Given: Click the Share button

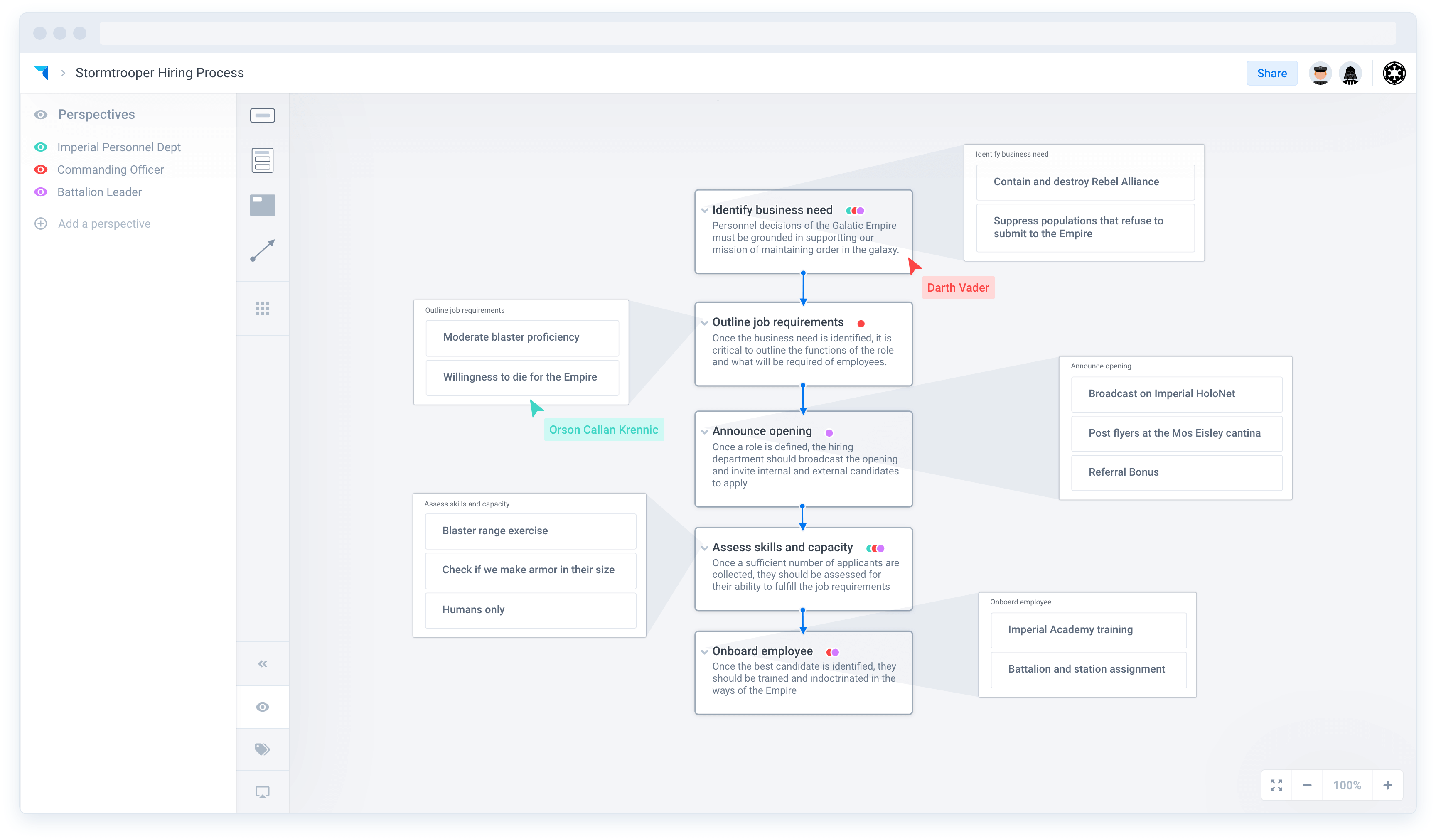Looking at the screenshot, I should click(x=1271, y=73).
